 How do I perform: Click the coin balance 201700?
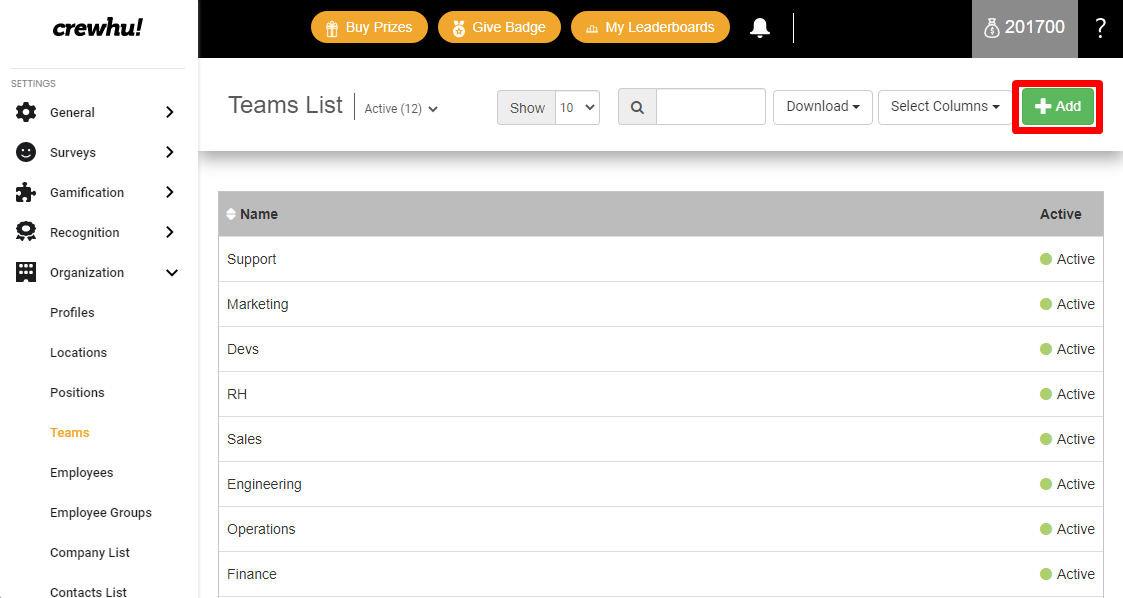coord(1024,28)
